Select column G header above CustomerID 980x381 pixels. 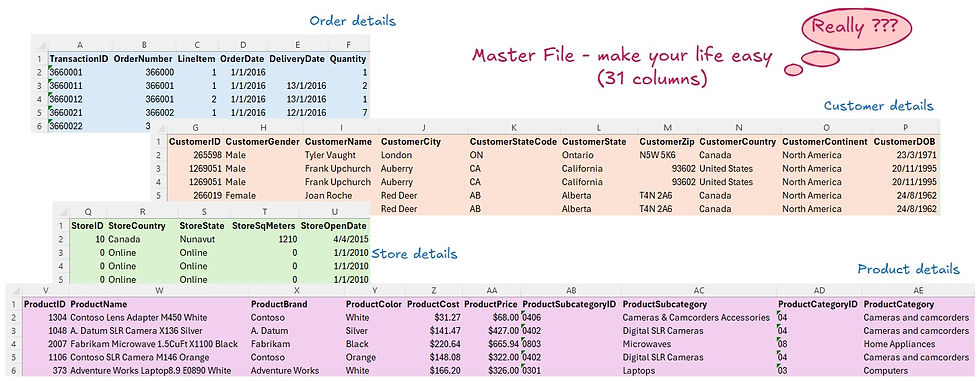pos(196,128)
